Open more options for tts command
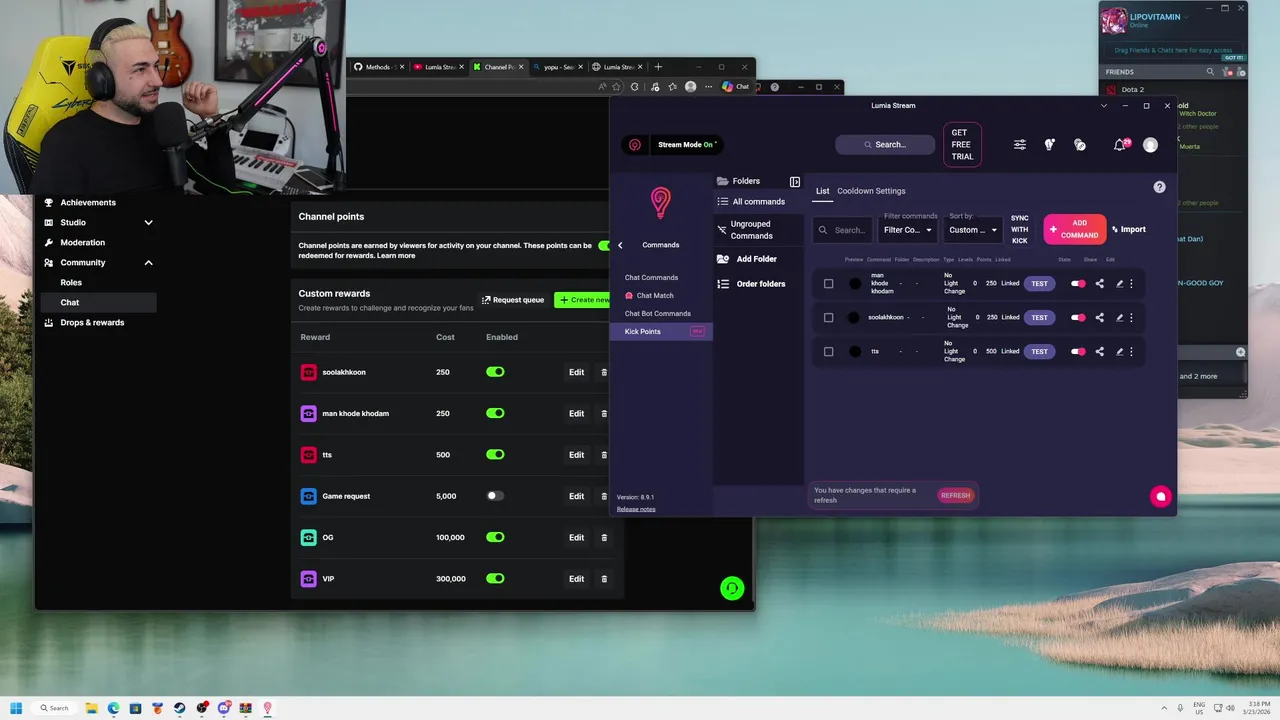The height and width of the screenshot is (720, 1280). 1132,352
